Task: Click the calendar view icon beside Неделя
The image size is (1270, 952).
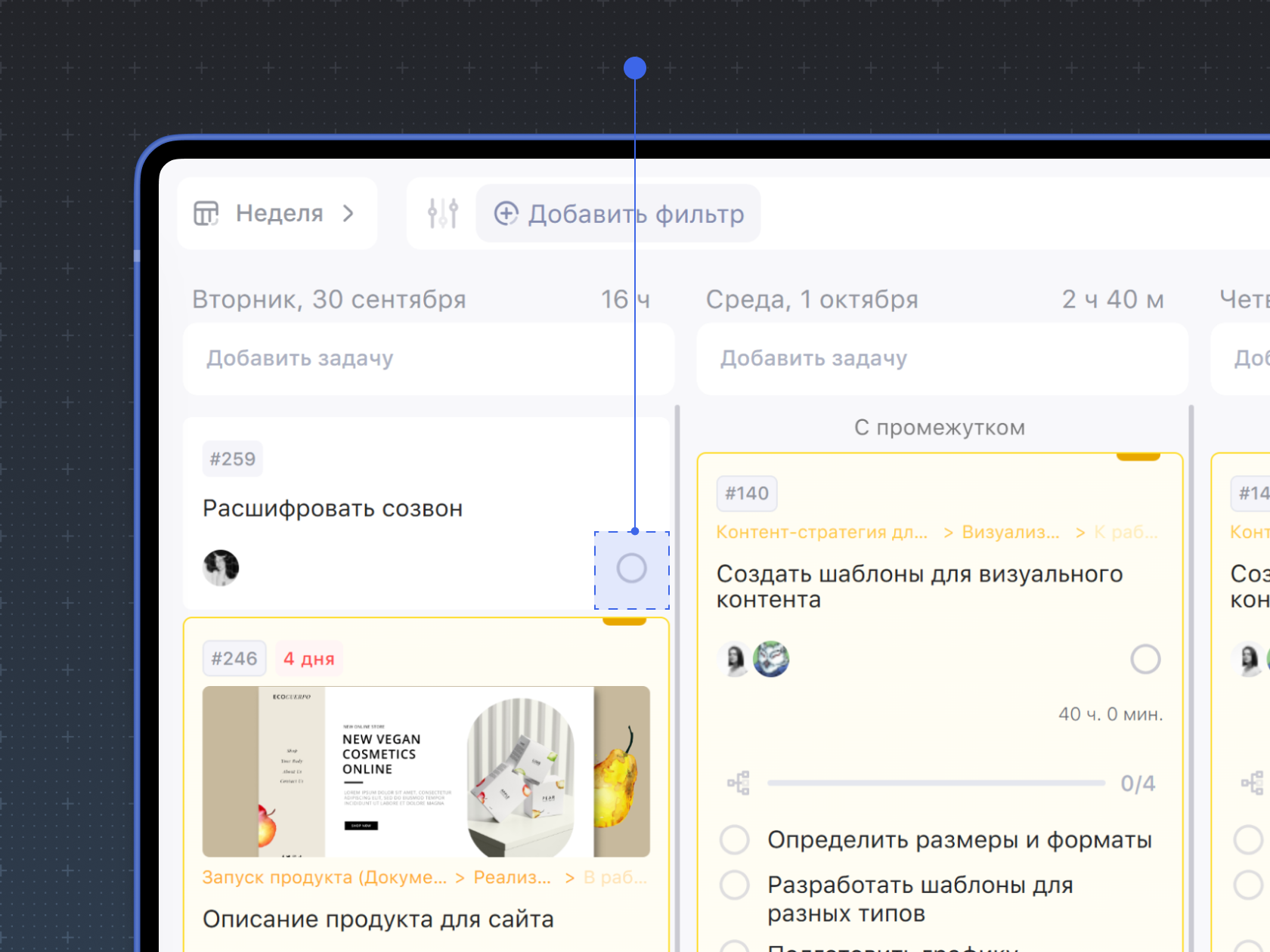Action: [206, 214]
